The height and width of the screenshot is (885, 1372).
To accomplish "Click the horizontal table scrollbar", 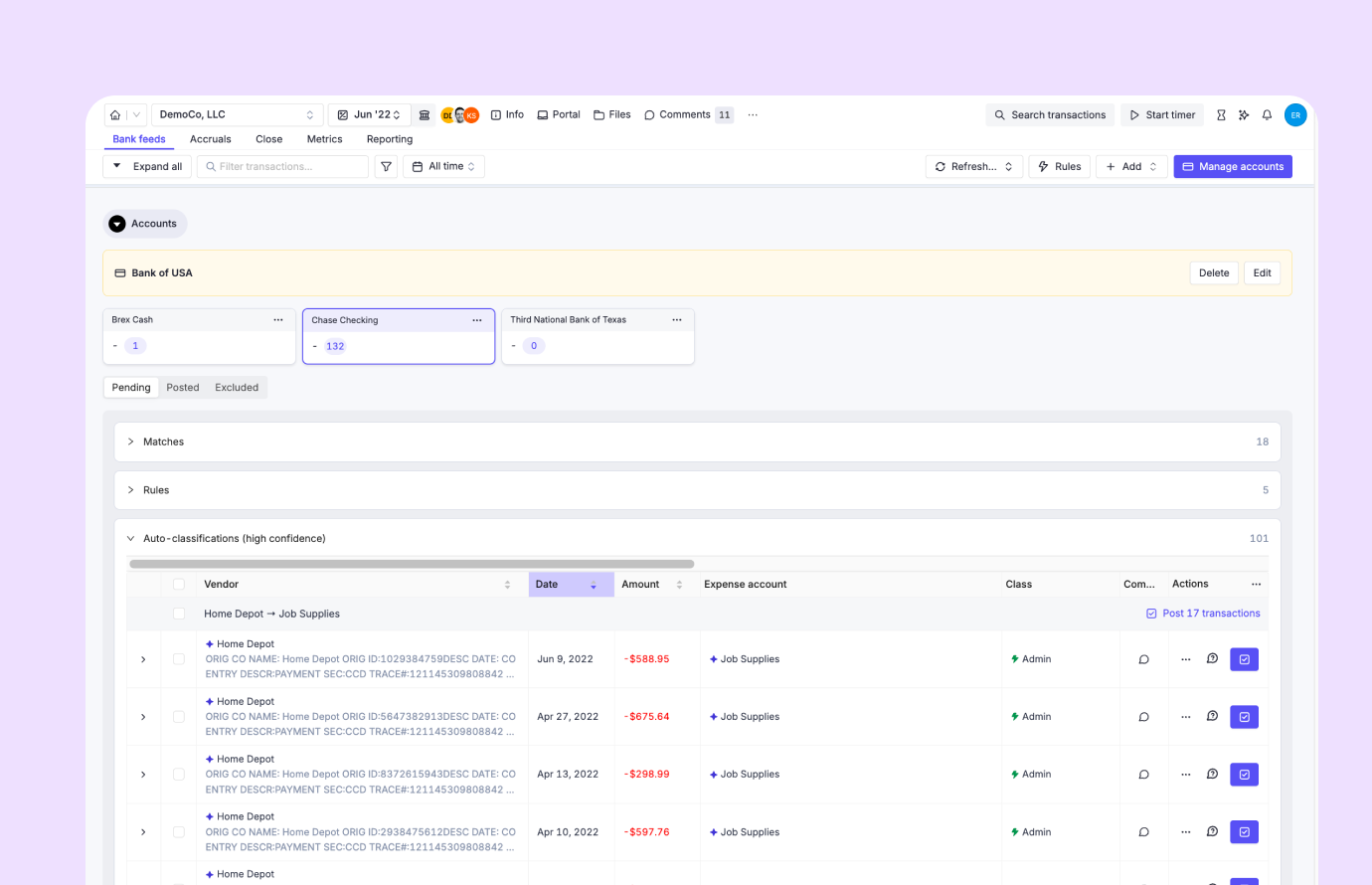I will click(x=412, y=564).
